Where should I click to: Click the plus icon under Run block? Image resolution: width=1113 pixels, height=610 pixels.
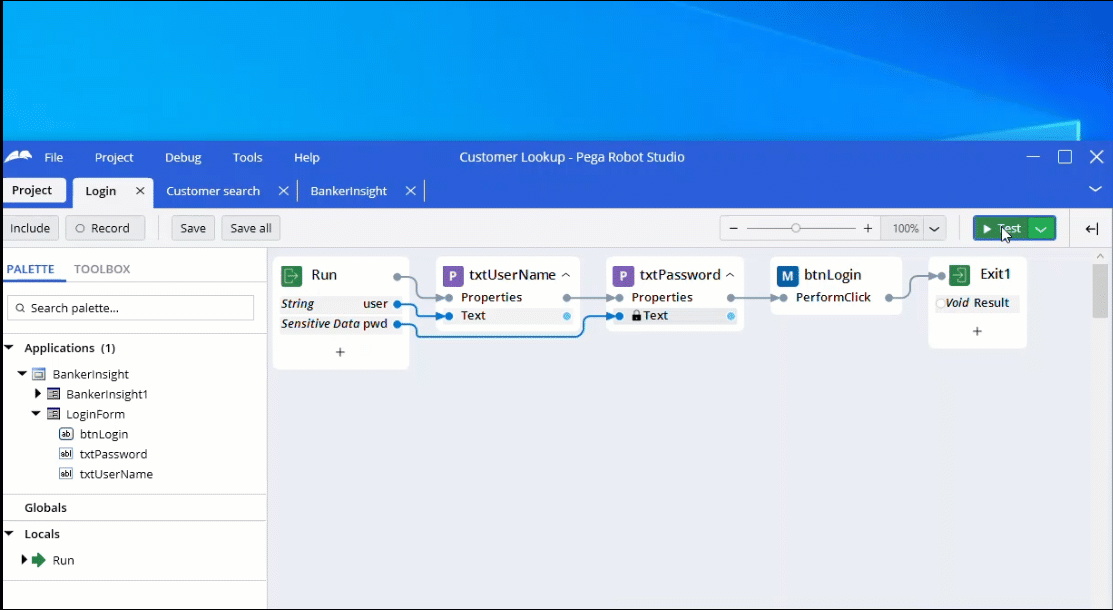tap(340, 352)
